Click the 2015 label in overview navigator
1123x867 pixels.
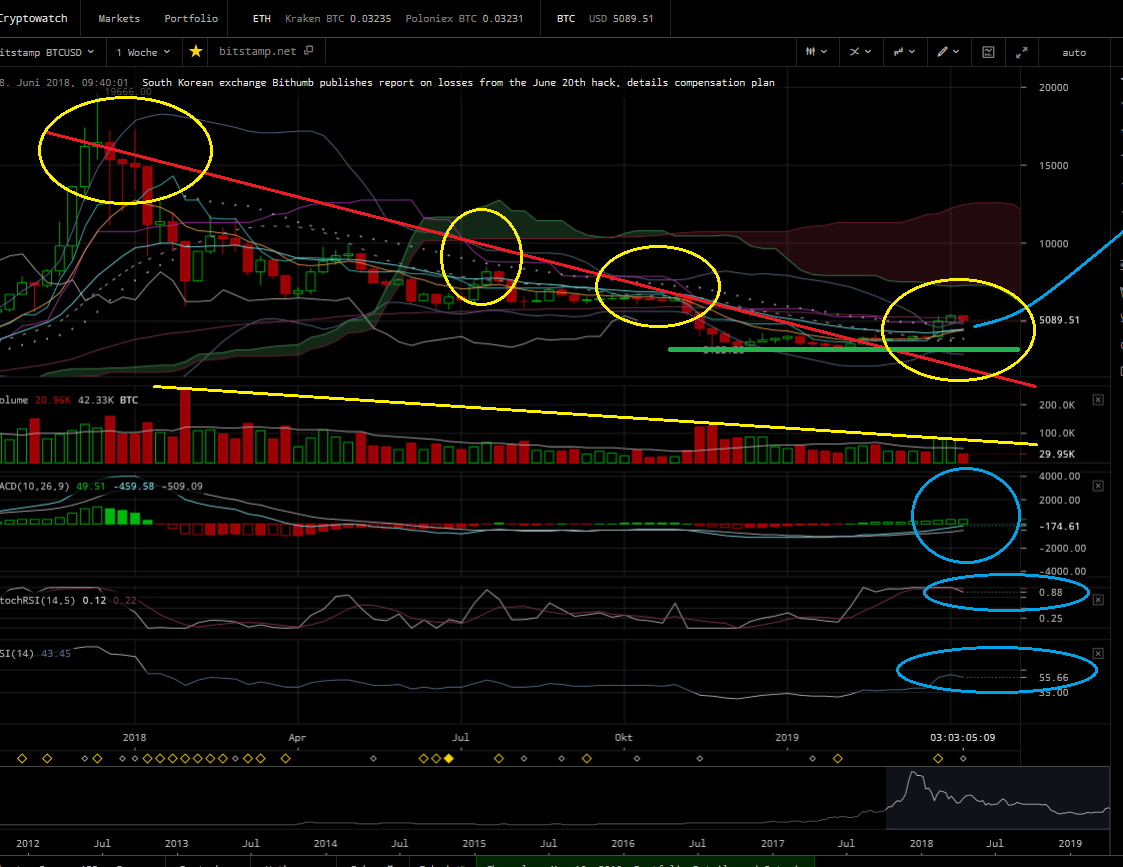pos(473,843)
